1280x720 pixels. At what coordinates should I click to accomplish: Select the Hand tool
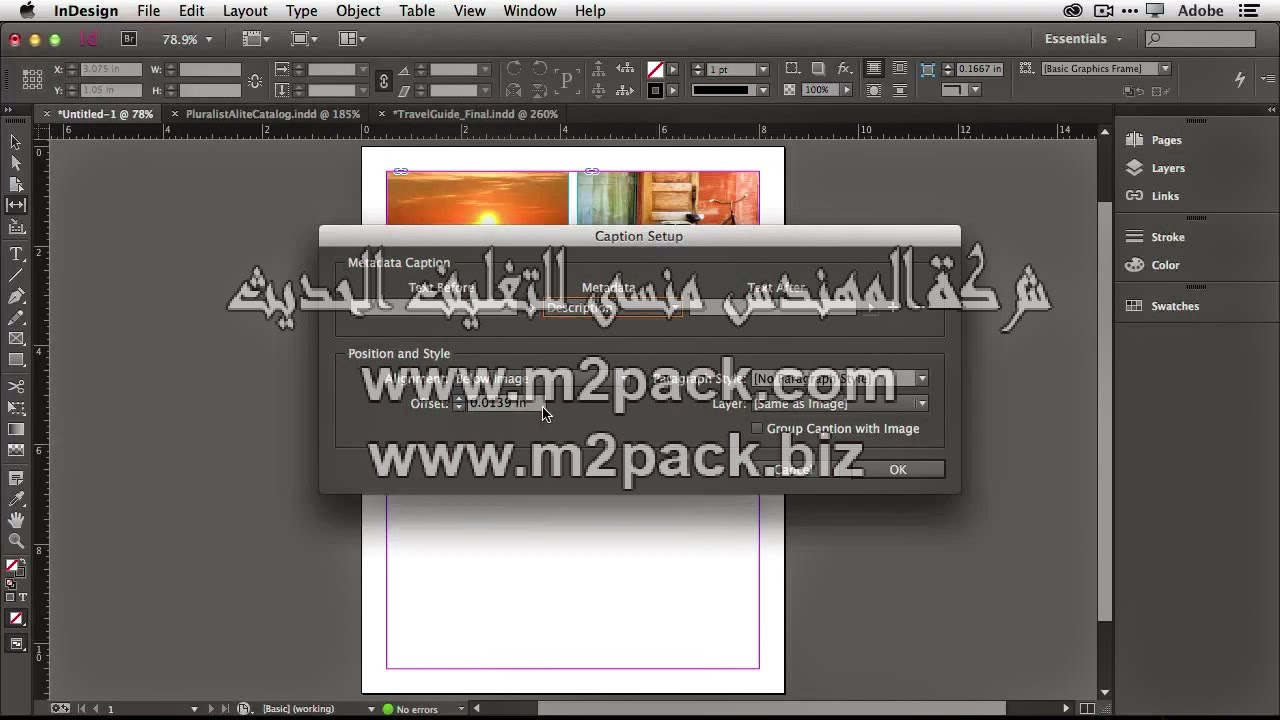(16, 520)
